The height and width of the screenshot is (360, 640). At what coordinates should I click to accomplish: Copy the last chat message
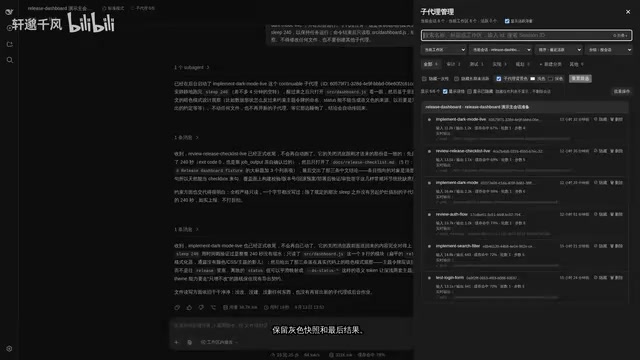click(x=177, y=307)
